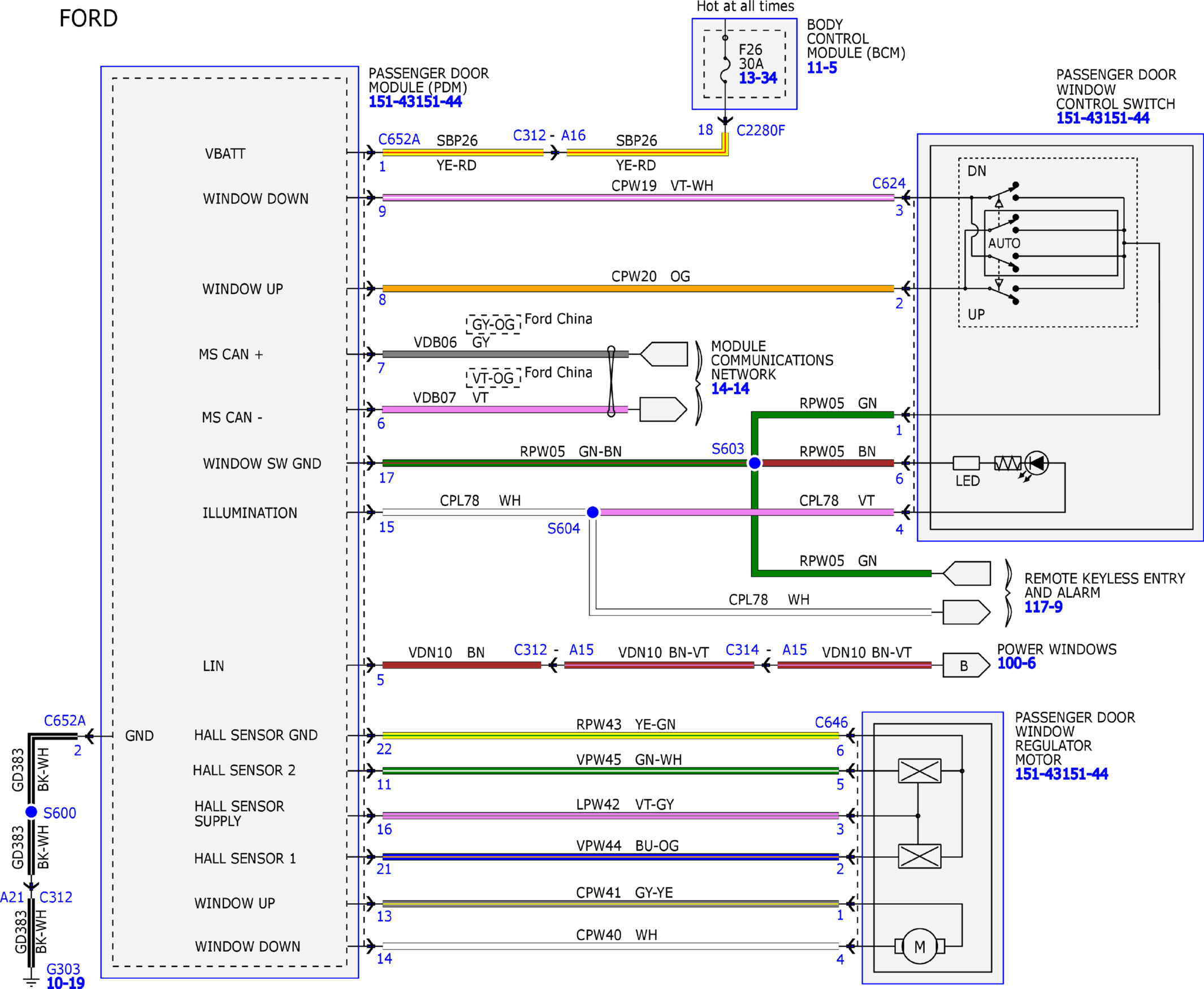Click the motor M symbol

tap(919, 946)
